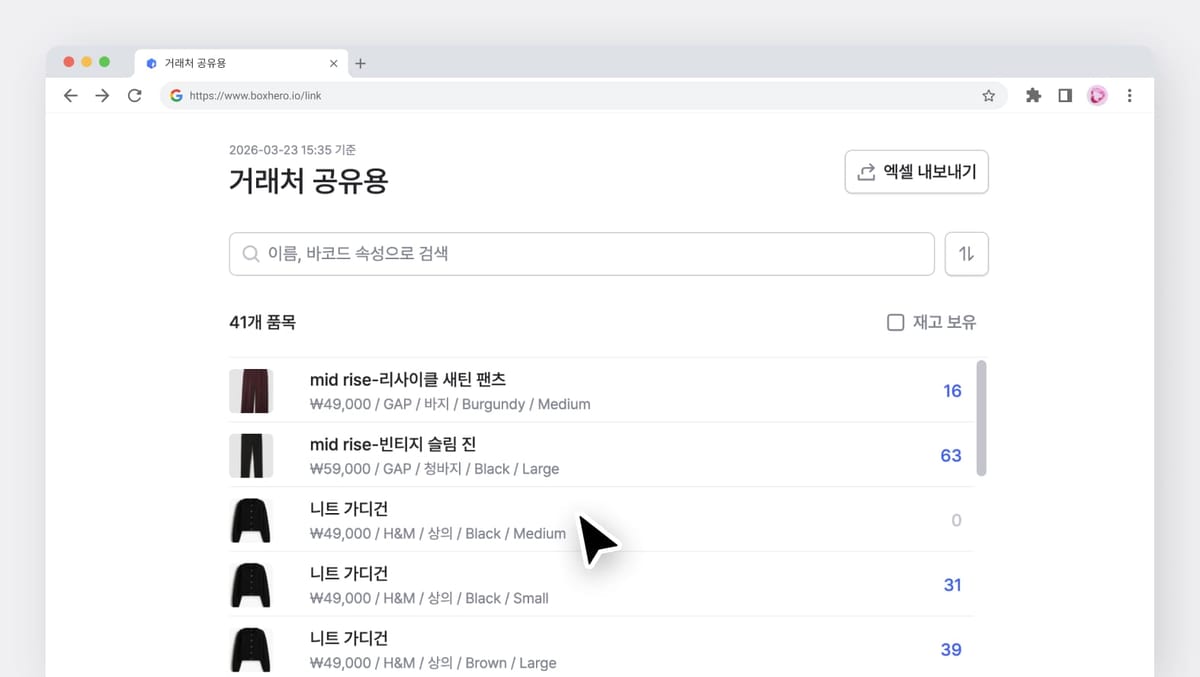Open the sort order icon button
The image size is (1200, 677).
click(x=966, y=254)
